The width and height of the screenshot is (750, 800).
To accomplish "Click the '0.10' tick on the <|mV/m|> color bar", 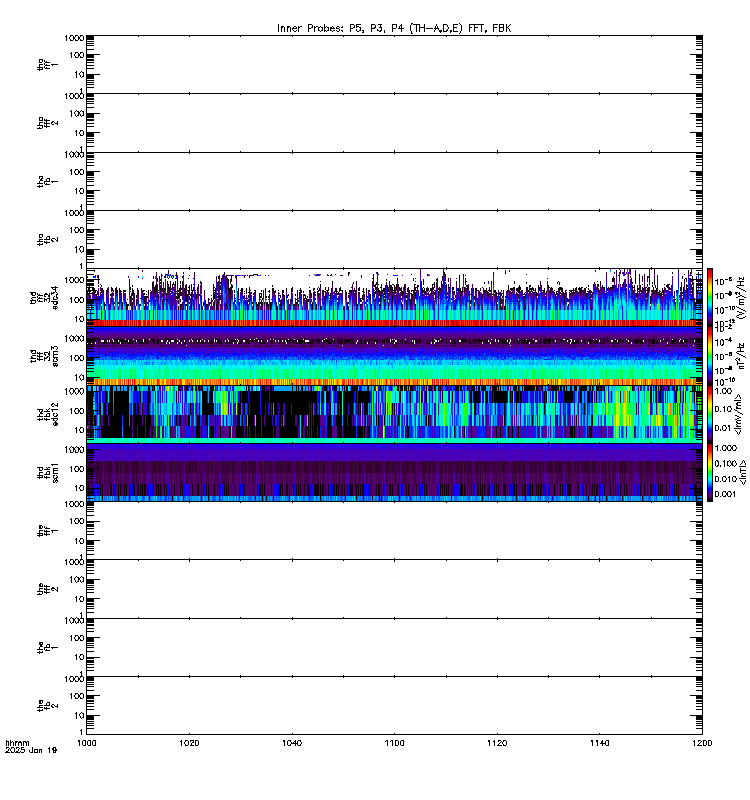I will pos(723,409).
